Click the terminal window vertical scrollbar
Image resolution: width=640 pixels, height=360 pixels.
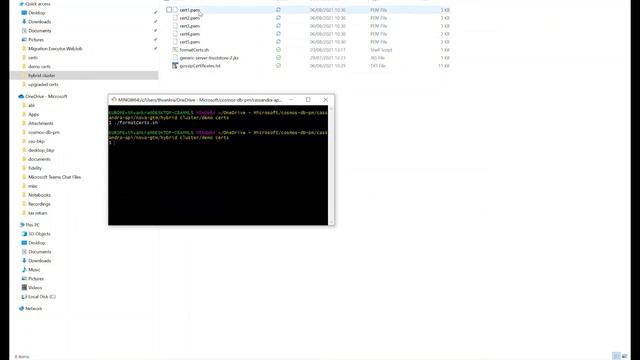(331, 165)
